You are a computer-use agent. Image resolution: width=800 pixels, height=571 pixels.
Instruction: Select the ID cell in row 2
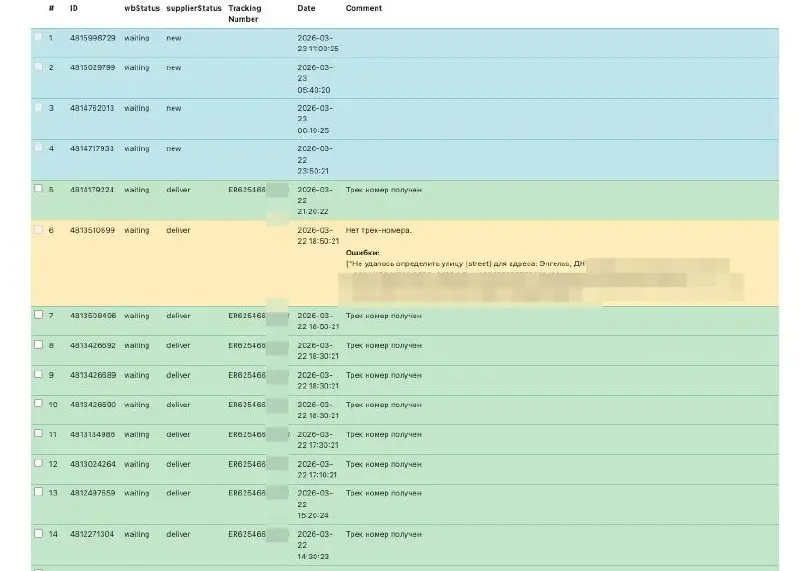[x=93, y=67]
